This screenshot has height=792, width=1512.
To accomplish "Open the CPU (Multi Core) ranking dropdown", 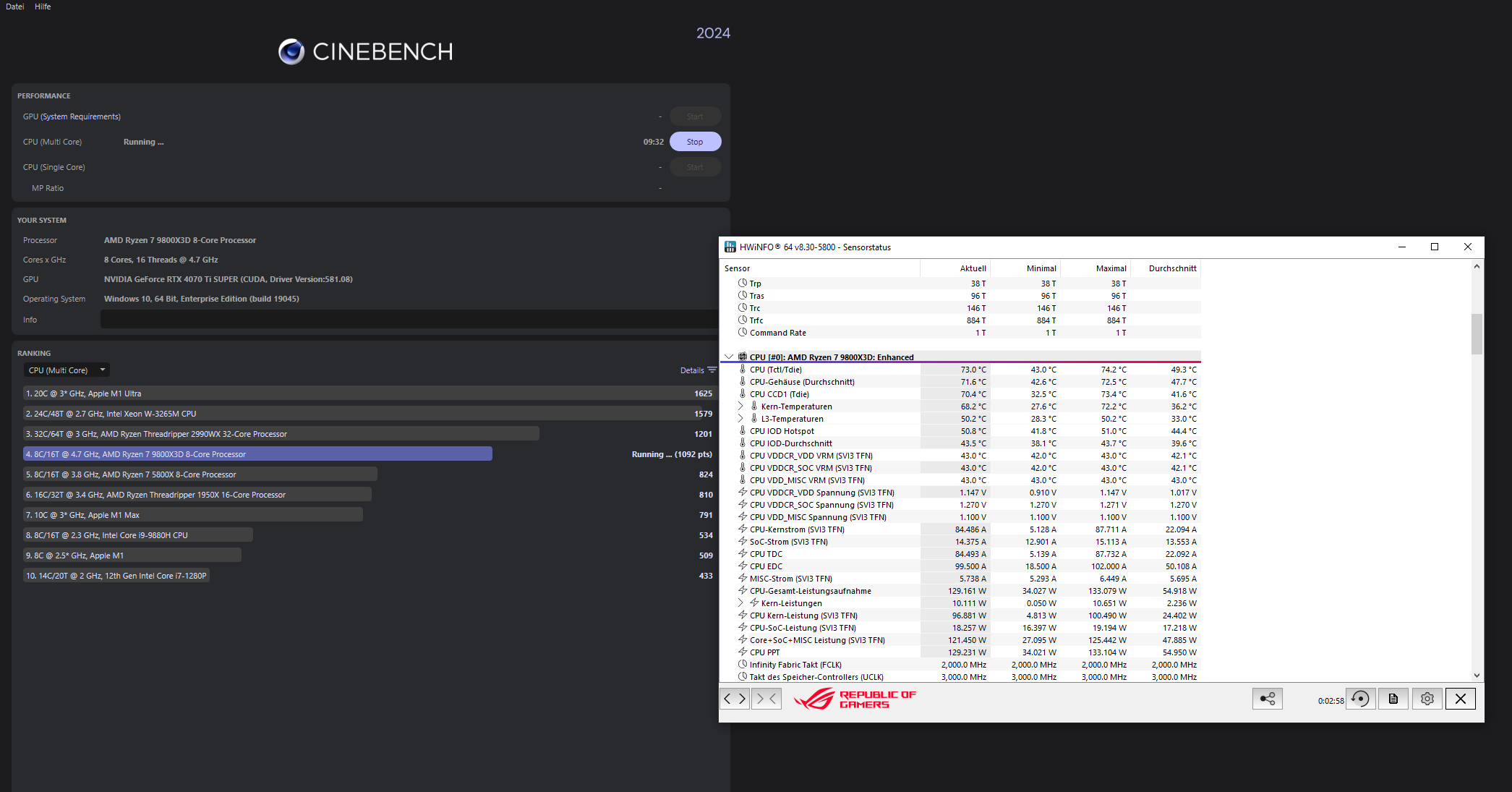I will (67, 370).
